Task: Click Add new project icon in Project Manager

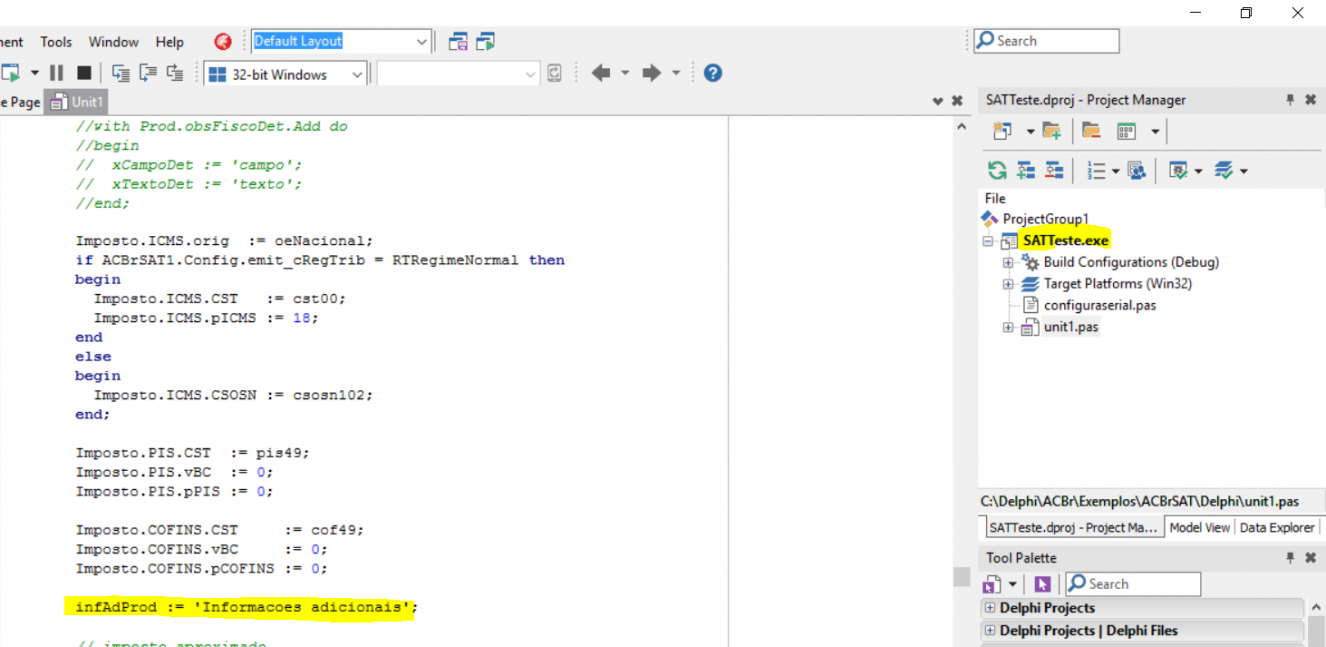Action: (1001, 131)
